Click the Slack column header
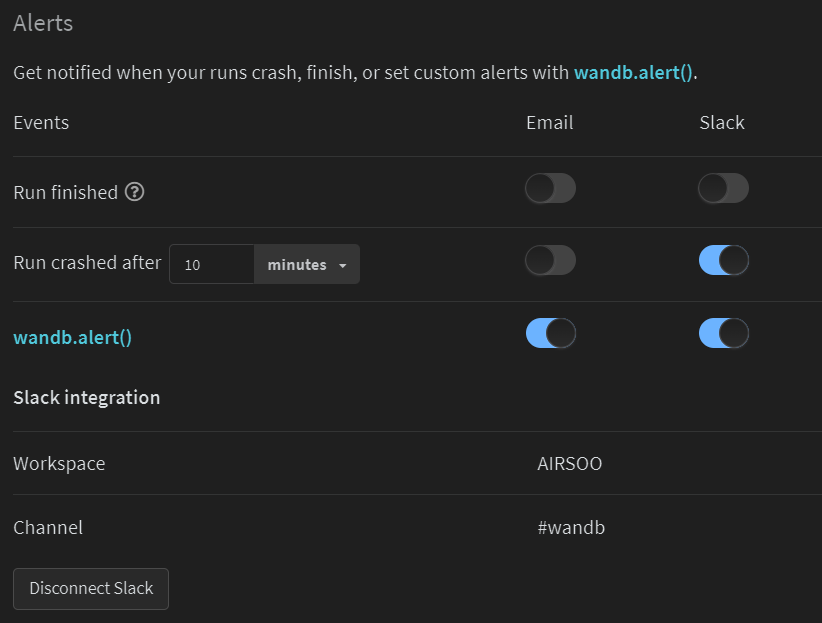The width and height of the screenshot is (822, 623). [x=722, y=123]
